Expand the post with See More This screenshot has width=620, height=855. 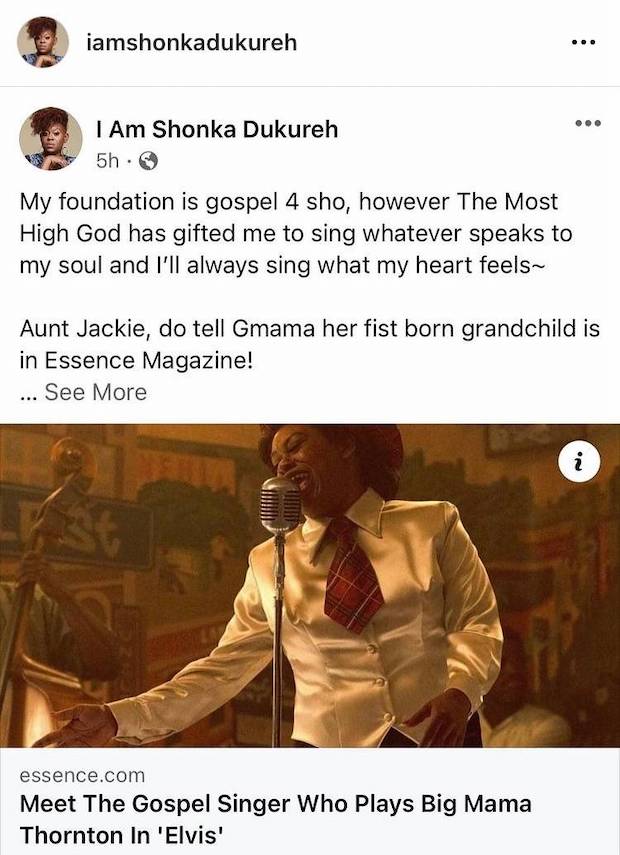coord(95,392)
